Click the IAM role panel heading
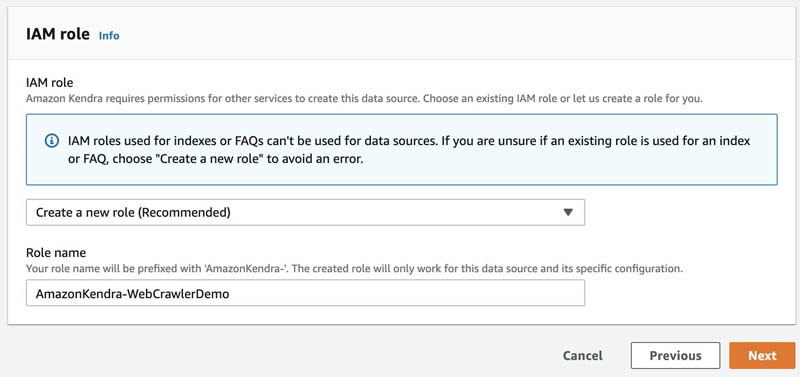 (x=58, y=35)
